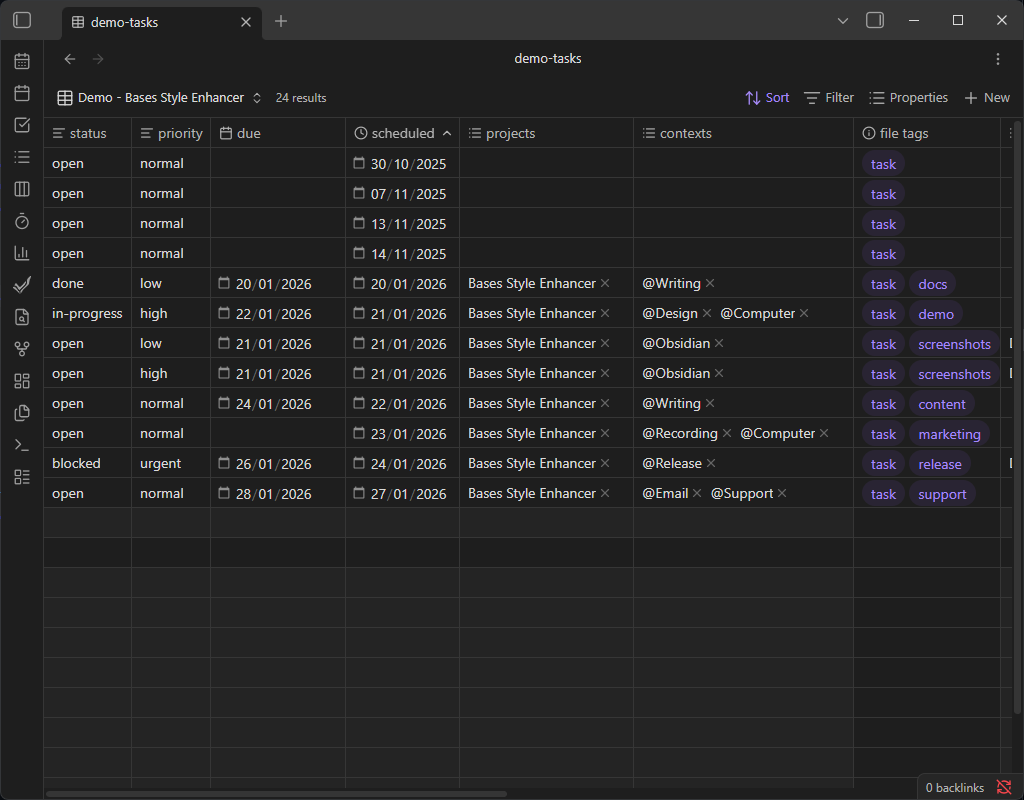Click the content tag pill
Viewport: 1024px width, 800px height.
click(x=942, y=404)
